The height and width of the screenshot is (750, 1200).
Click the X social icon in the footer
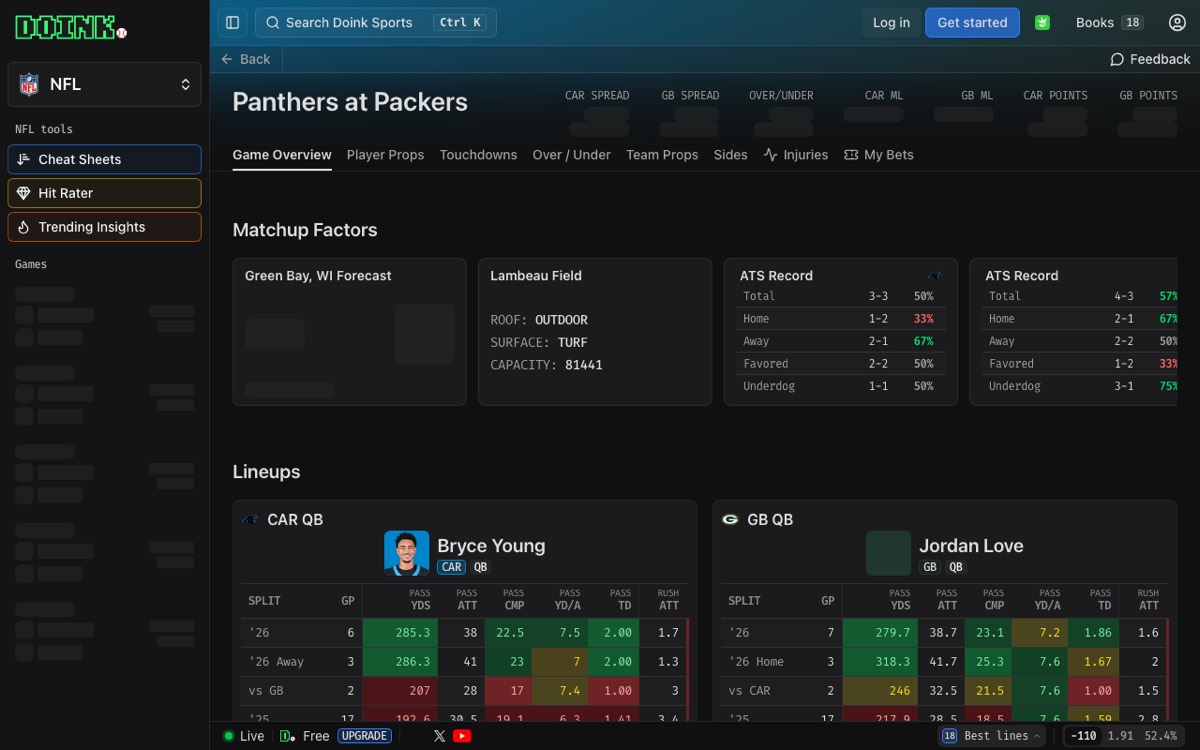439,736
